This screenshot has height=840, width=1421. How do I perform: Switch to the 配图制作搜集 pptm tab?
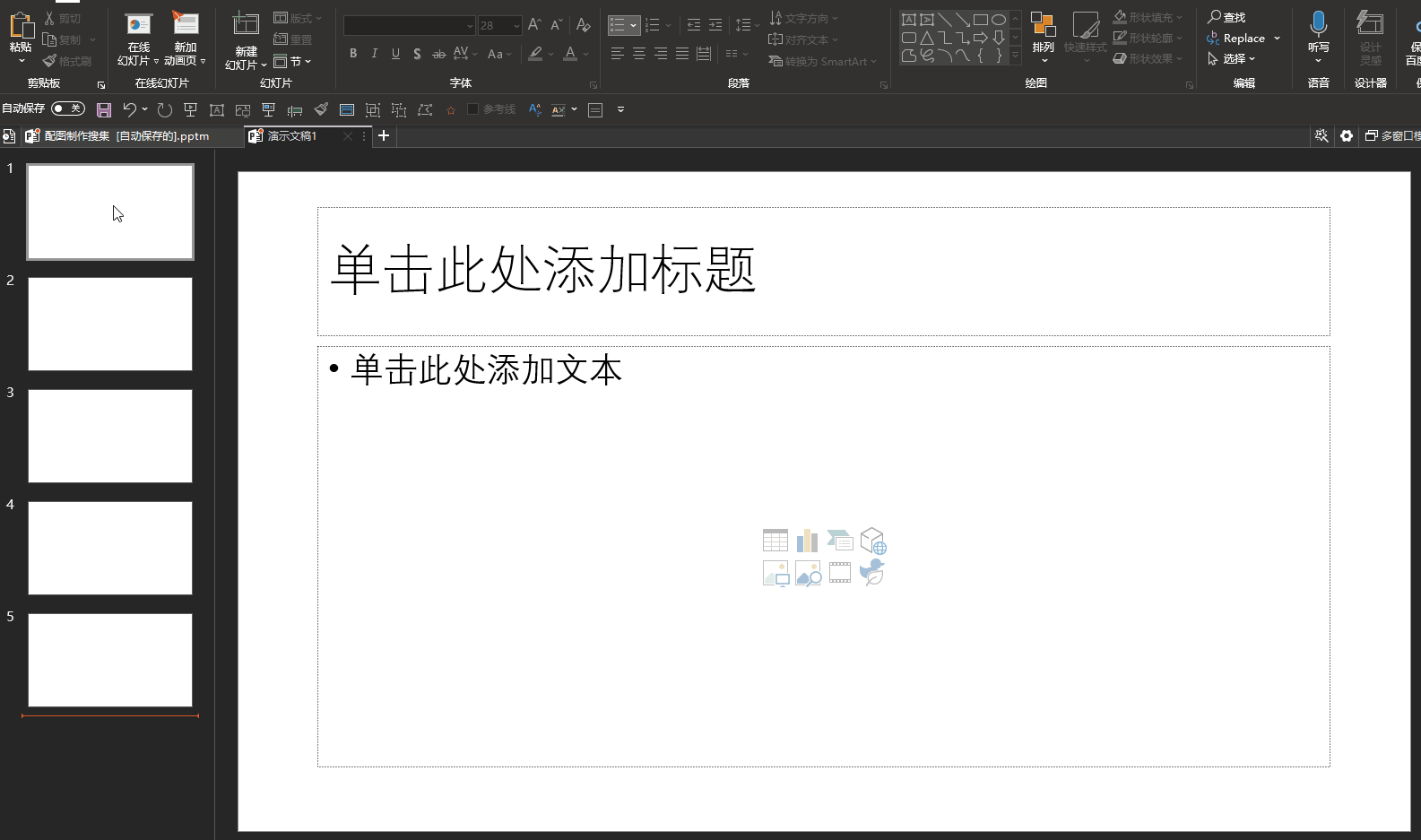126,136
